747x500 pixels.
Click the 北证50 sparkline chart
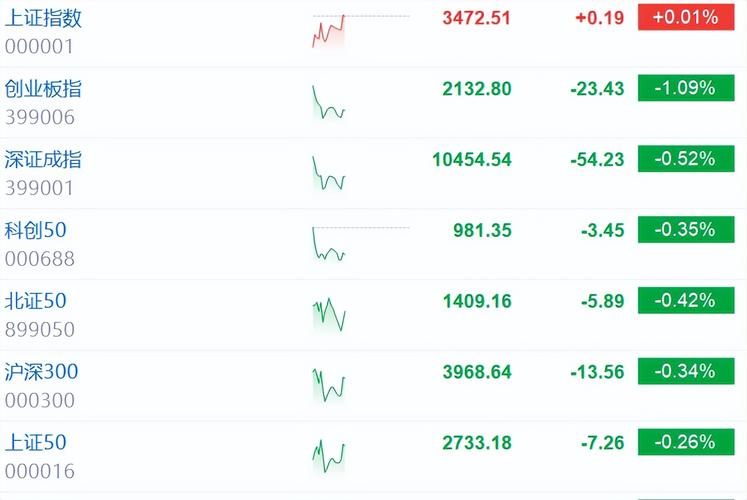[329, 315]
